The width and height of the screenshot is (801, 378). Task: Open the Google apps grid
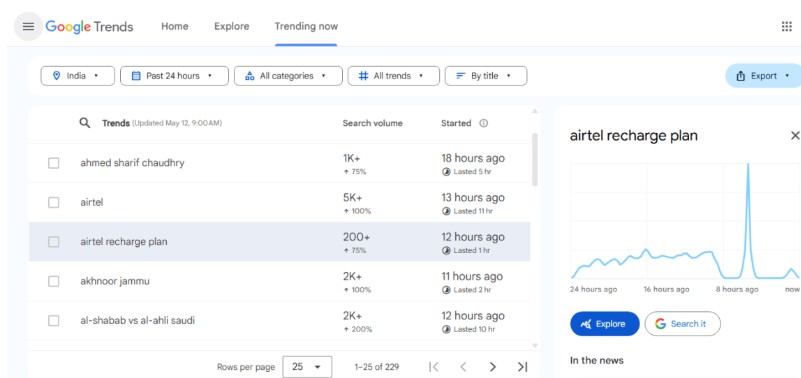click(787, 27)
